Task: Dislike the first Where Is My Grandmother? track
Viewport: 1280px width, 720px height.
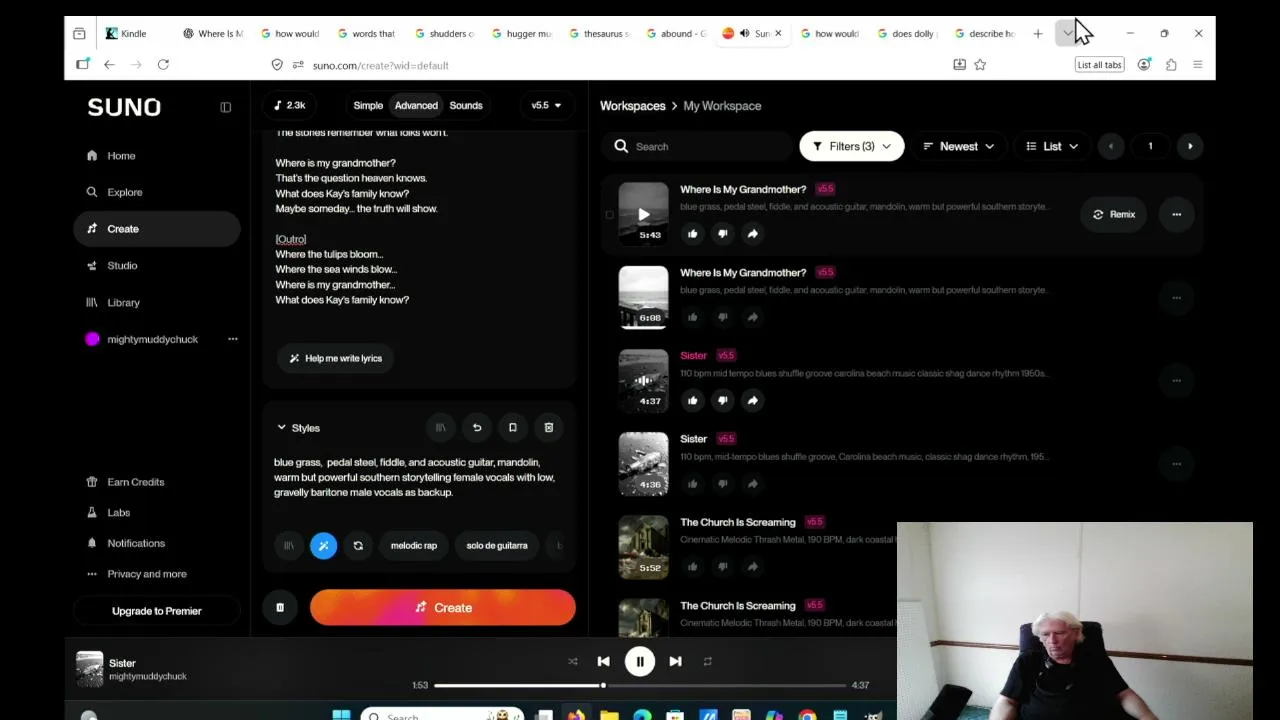Action: (722, 234)
